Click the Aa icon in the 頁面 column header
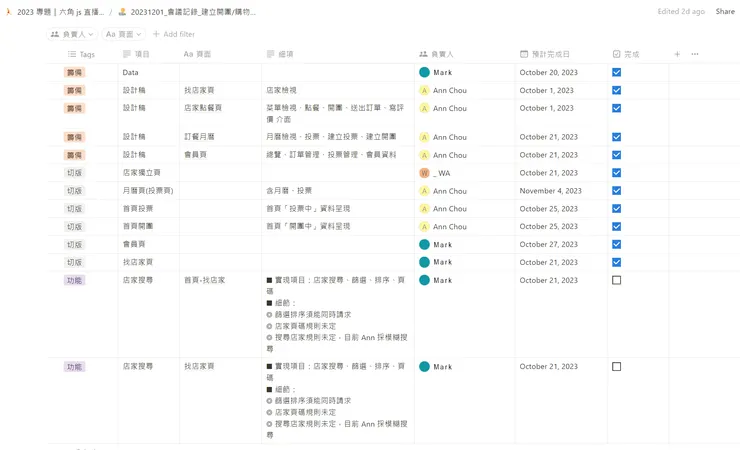This screenshot has height=450, width=740. (x=188, y=54)
